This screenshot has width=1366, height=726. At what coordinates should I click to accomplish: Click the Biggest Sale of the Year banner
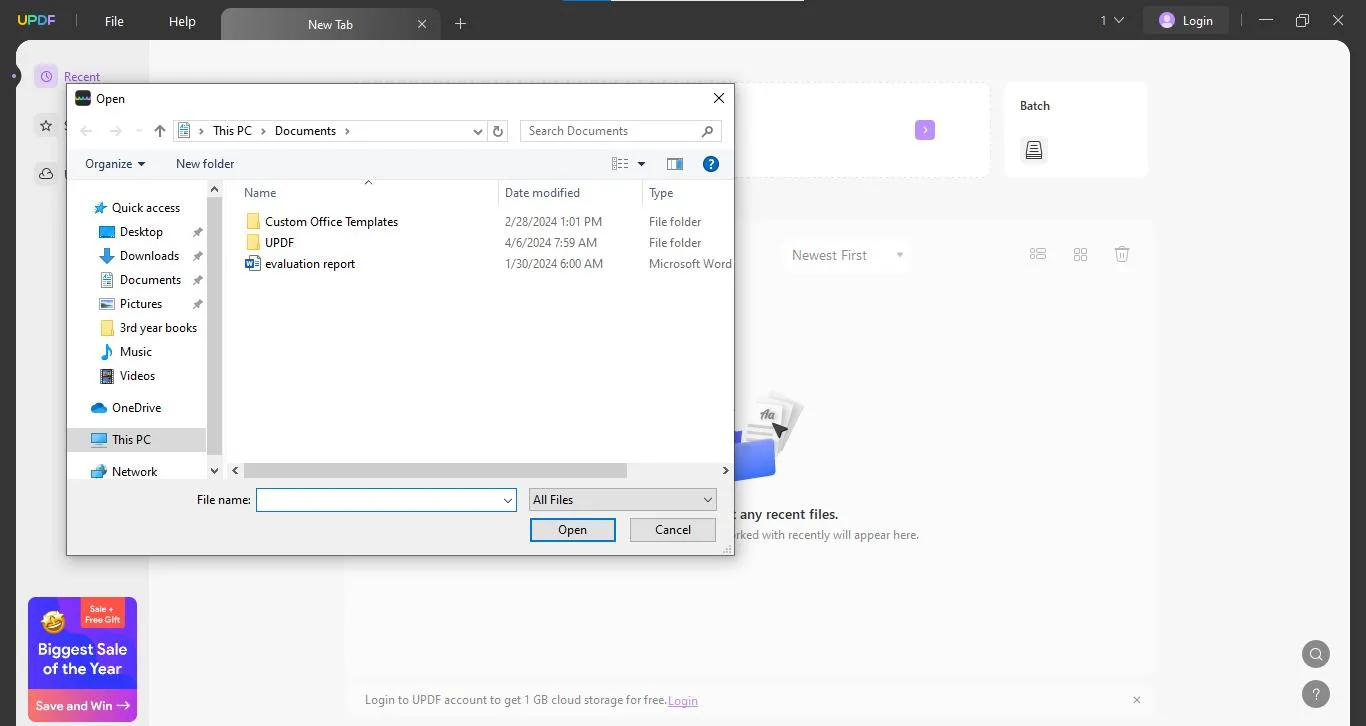(x=82, y=659)
